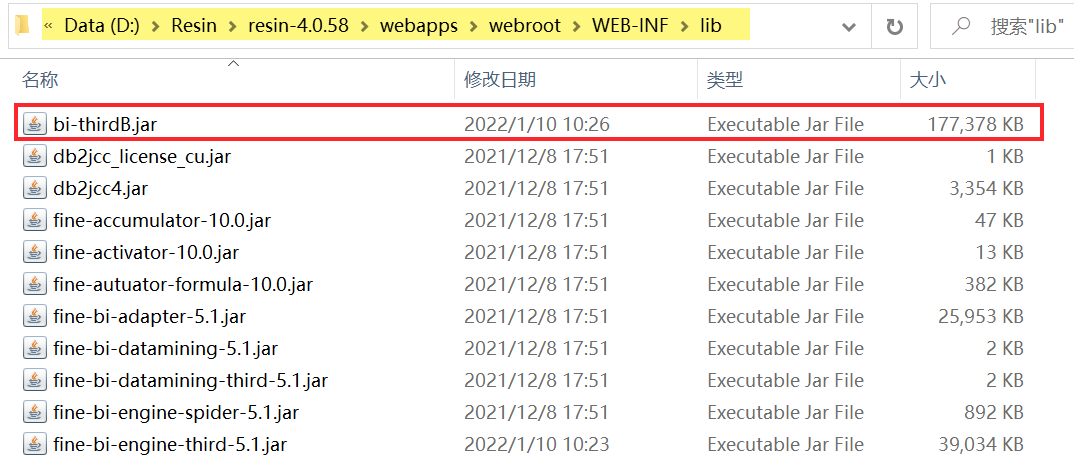Click the fine-activator-10.0.jar file icon
The height and width of the screenshot is (465, 1074).
35,252
